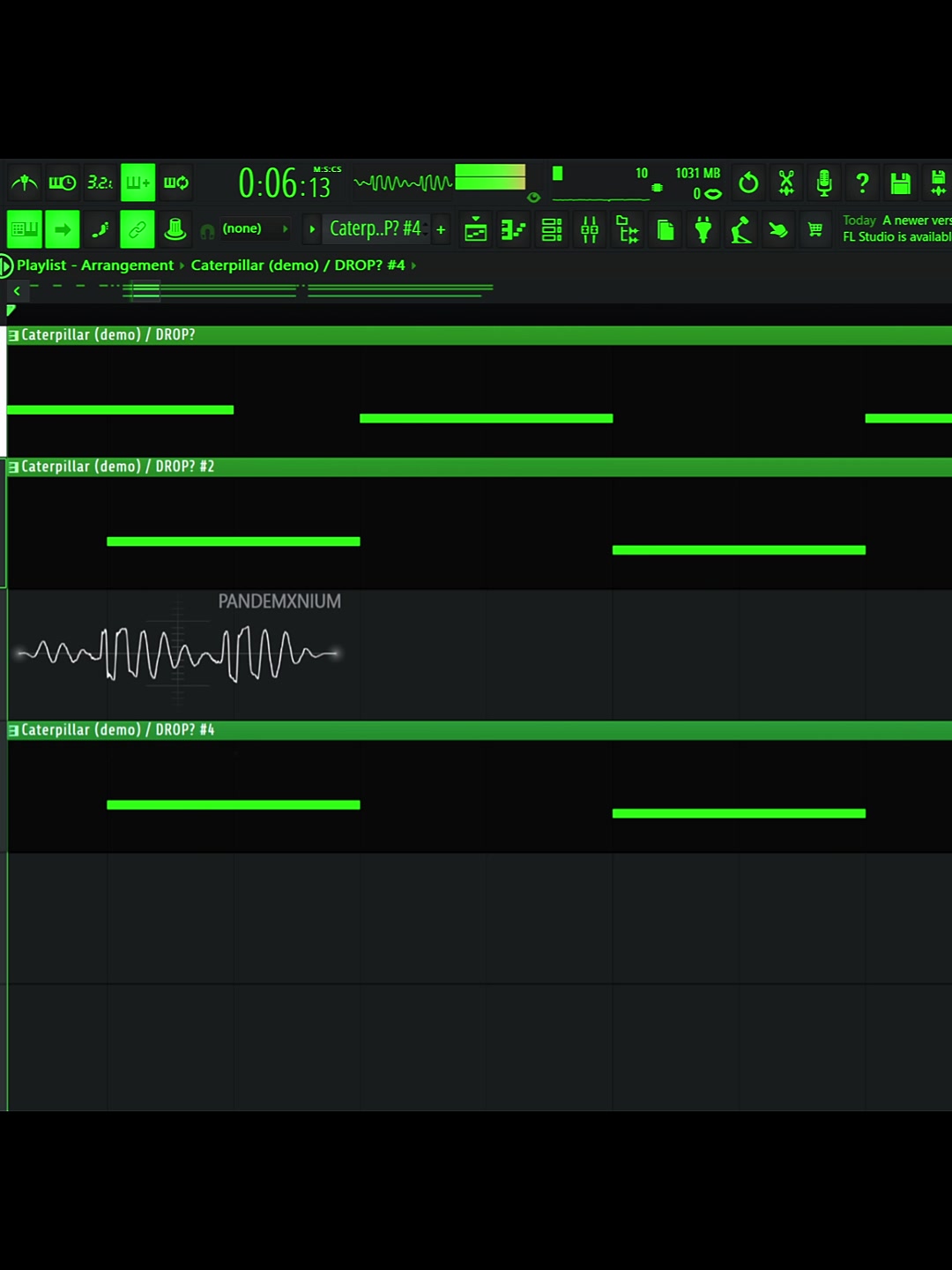Click Playlist - Arrangement breadcrumb
This screenshot has width=952, height=1270.
(x=95, y=265)
